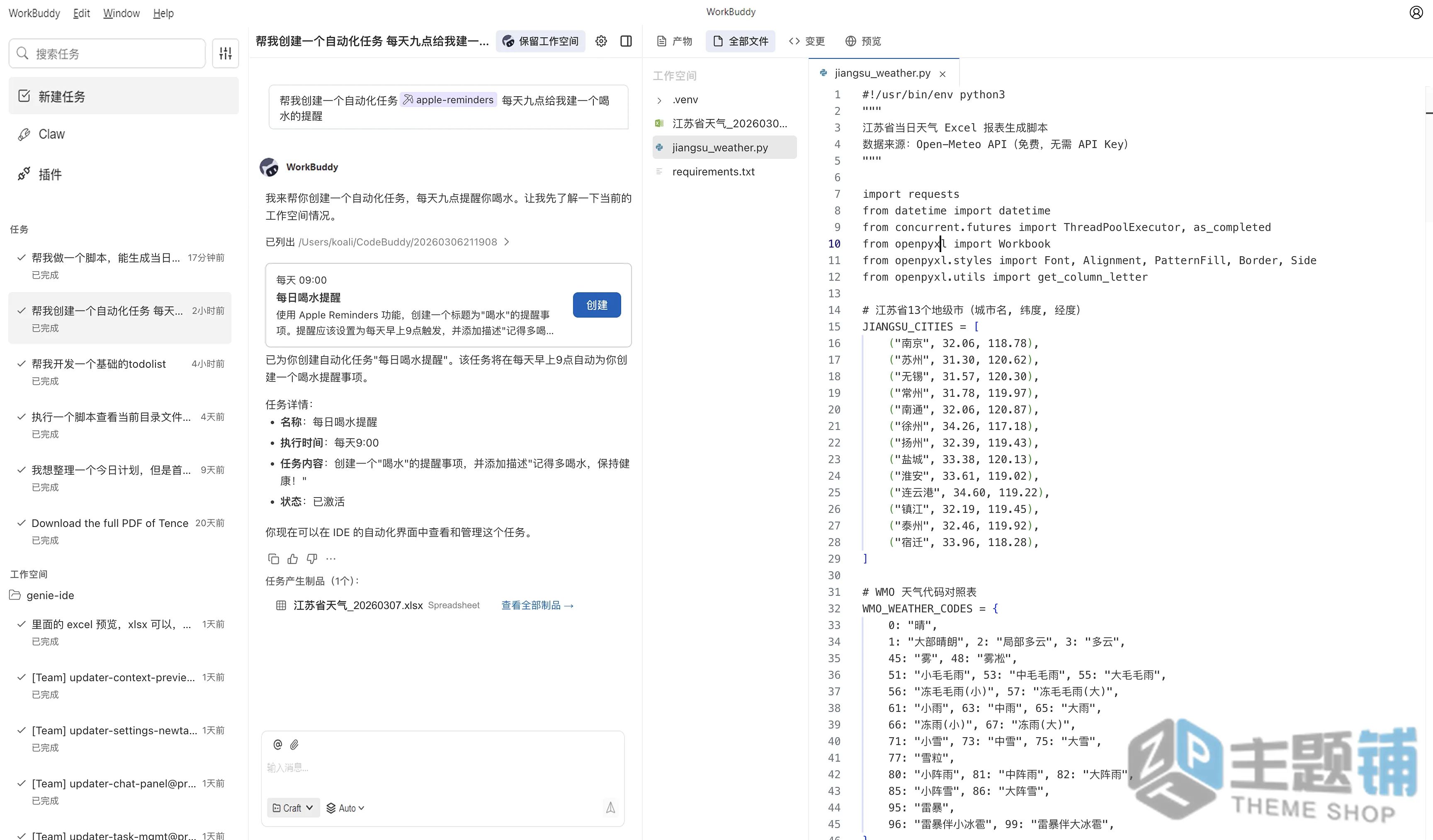Give thumbs down to the response
Screen dimensions: 1433x840
(312, 559)
